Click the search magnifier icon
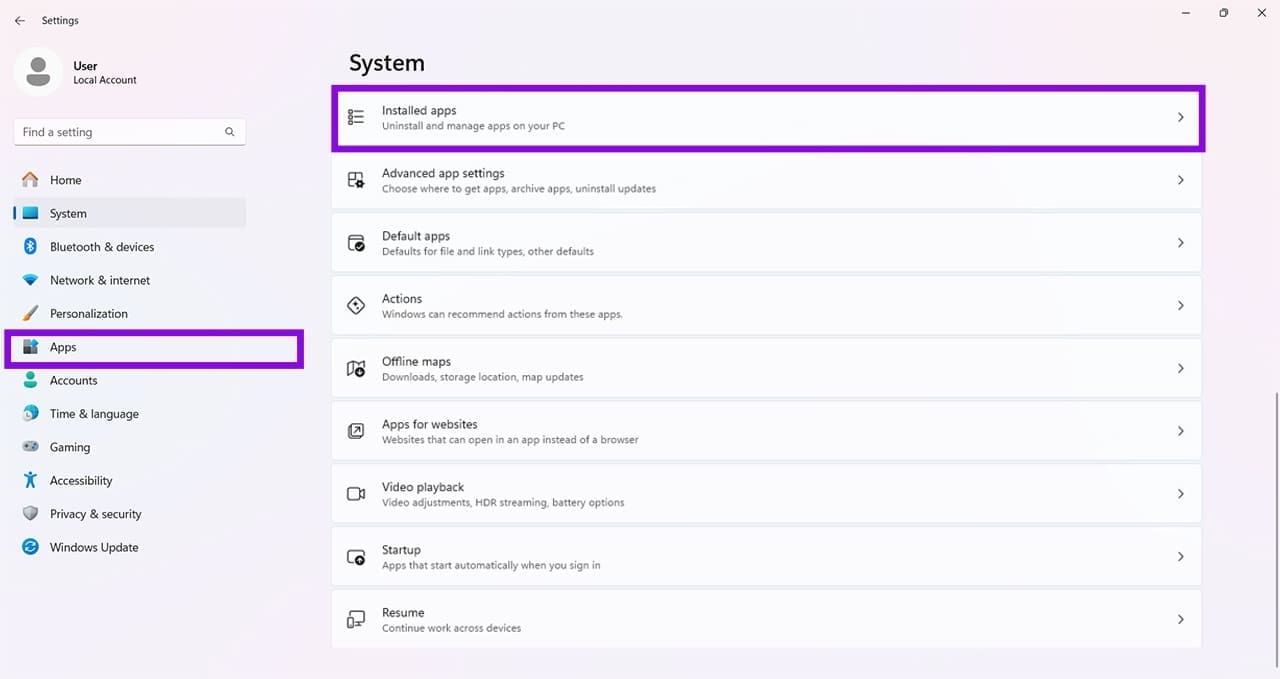Image resolution: width=1280 pixels, height=679 pixels. click(x=230, y=132)
